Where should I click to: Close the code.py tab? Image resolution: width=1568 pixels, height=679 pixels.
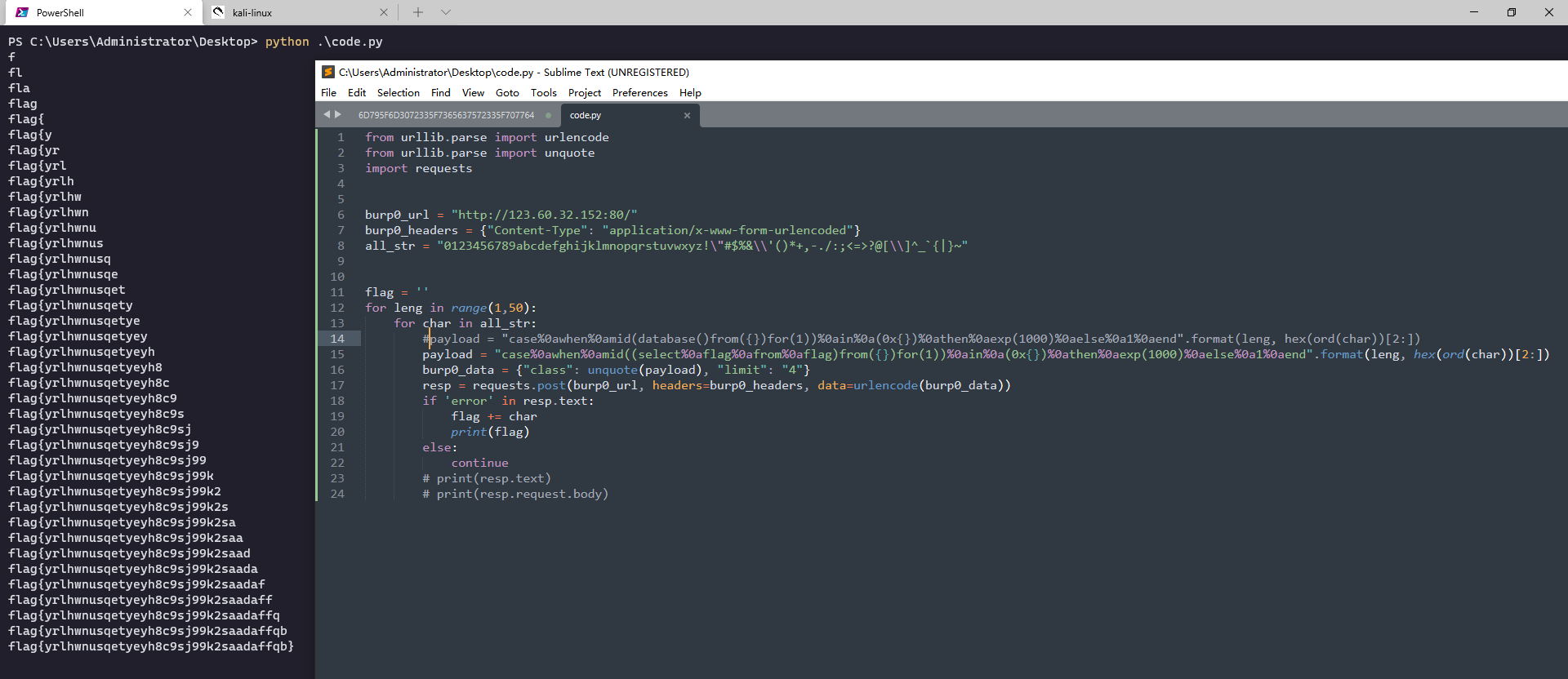tap(687, 115)
